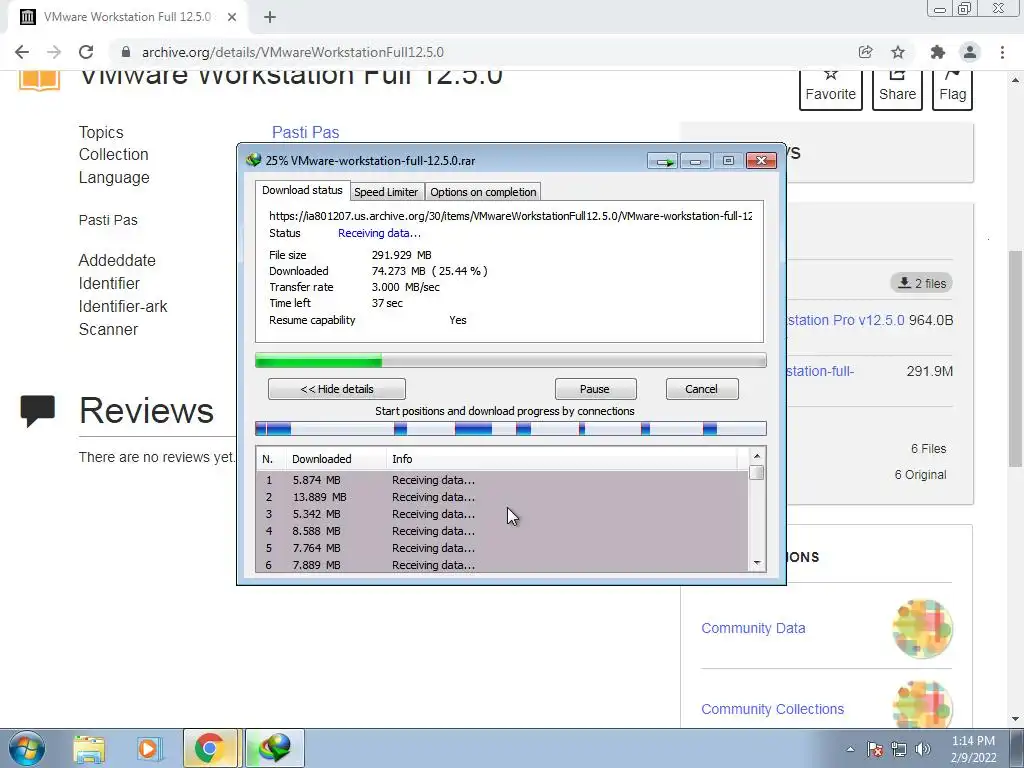Image resolution: width=1024 pixels, height=768 pixels.
Task: Select connection row 3 with 5.342 MB
Action: [x=502, y=514]
